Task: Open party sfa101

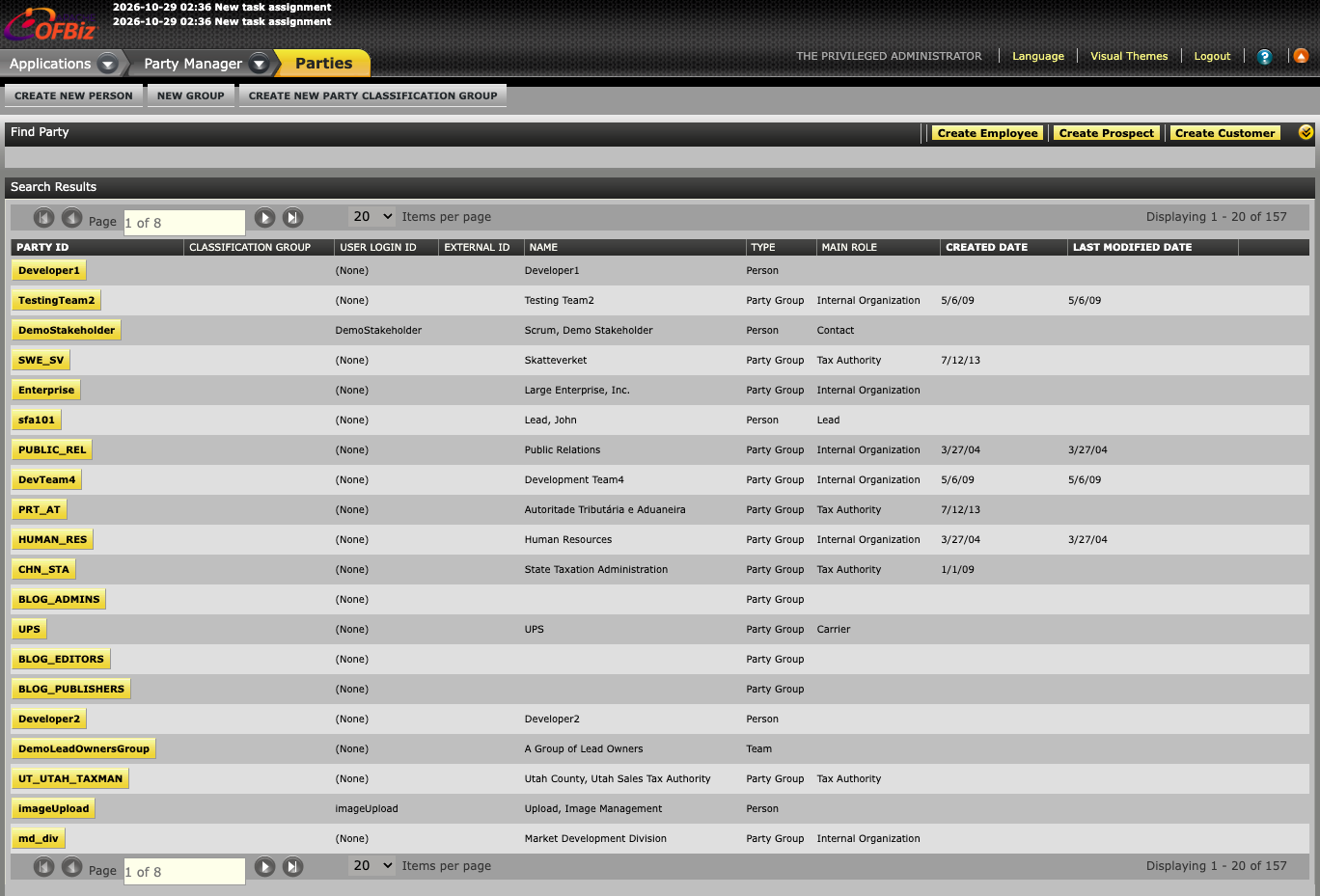Action: (37, 421)
